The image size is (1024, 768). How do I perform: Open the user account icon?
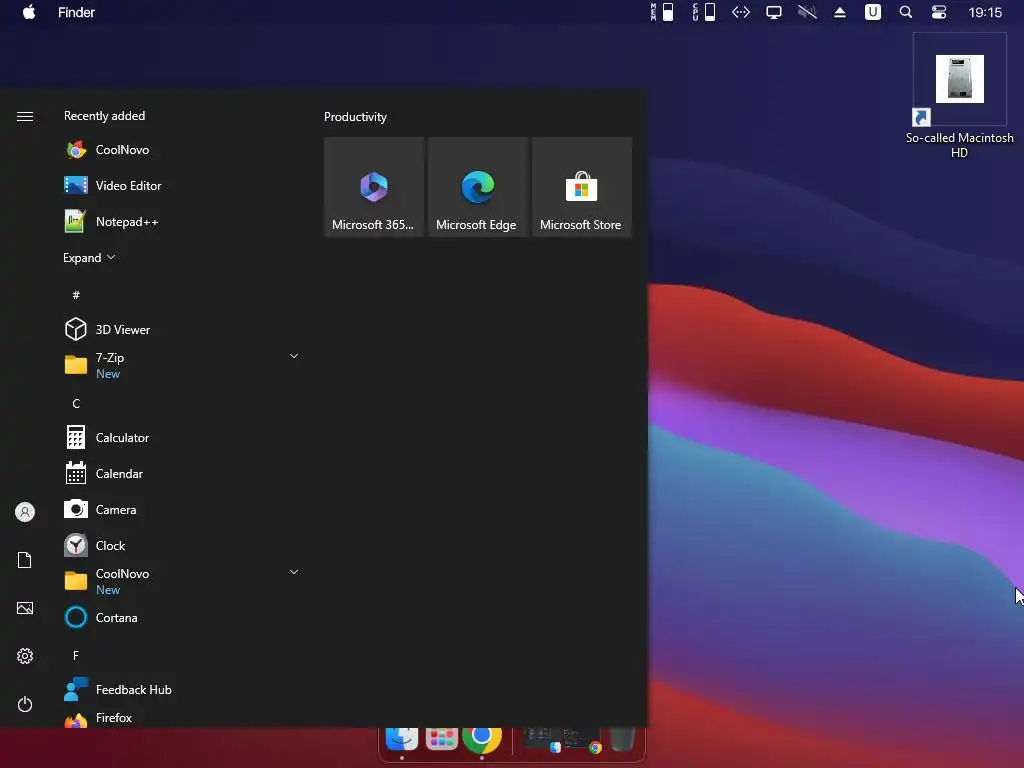pyautogui.click(x=25, y=512)
